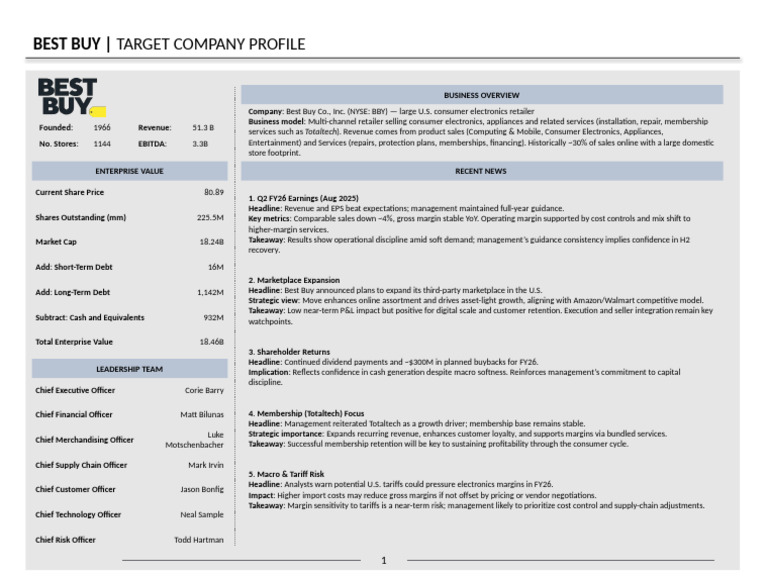Click the 'Key metrics' line under Q2 earnings
Screen dimensions: 768x576
point(469,224)
